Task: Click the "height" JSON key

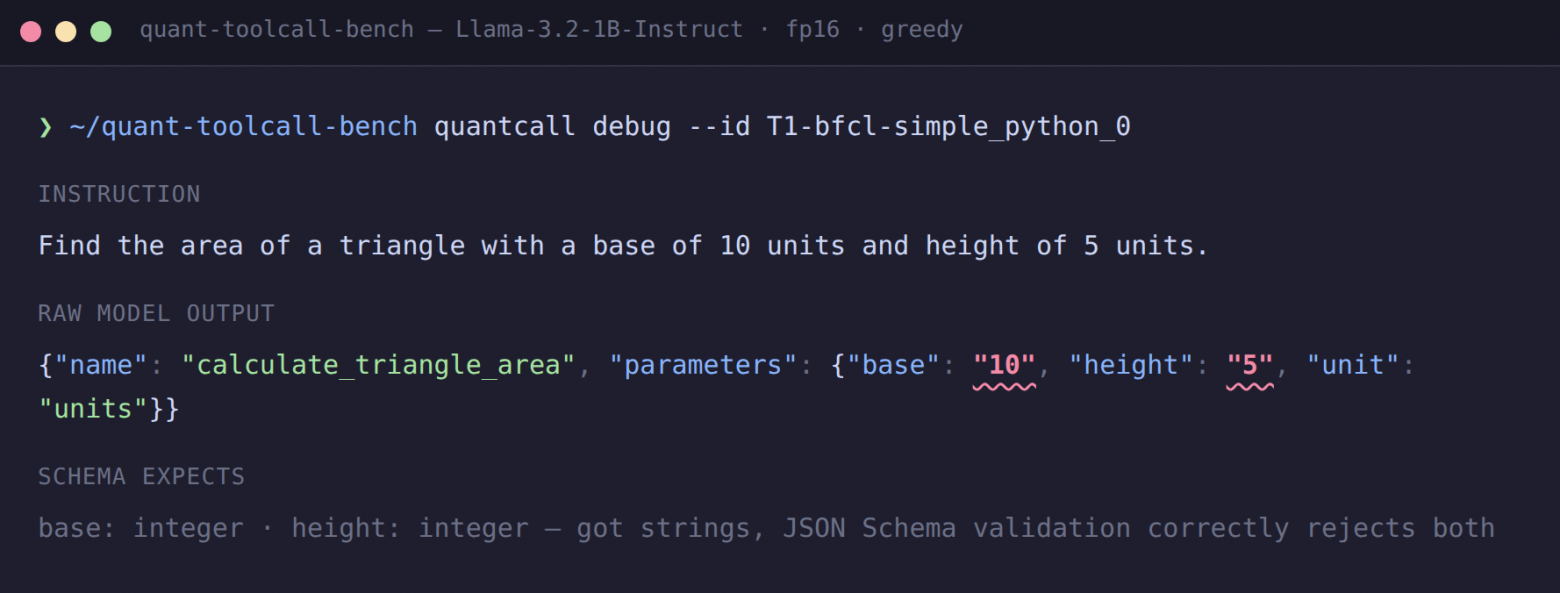Action: [1132, 365]
